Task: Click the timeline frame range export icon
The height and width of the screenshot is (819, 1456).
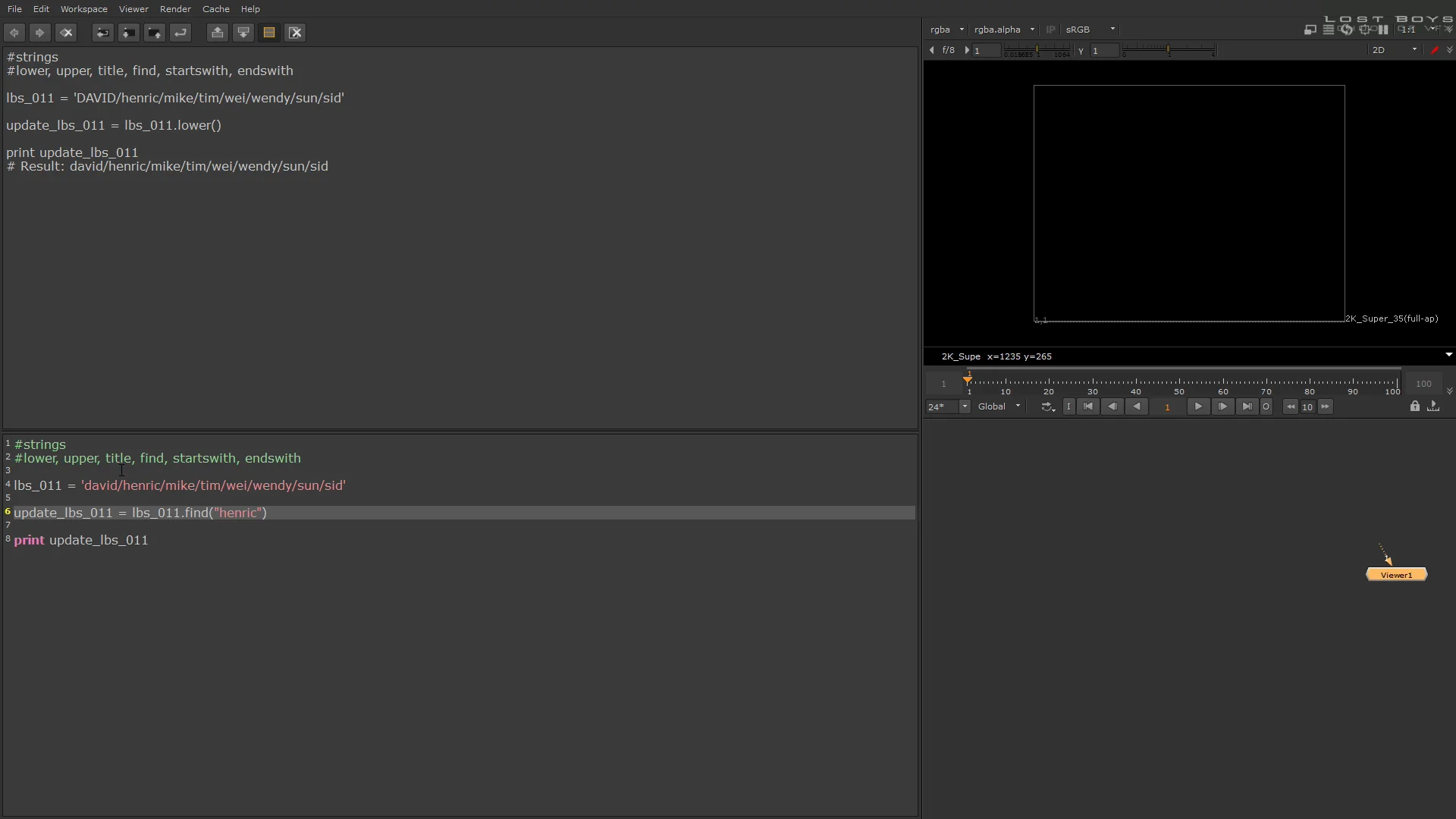Action: point(1433,406)
